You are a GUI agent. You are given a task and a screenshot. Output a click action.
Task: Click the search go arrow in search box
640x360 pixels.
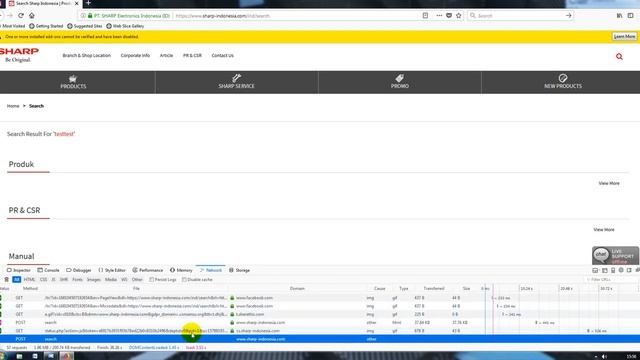point(569,16)
